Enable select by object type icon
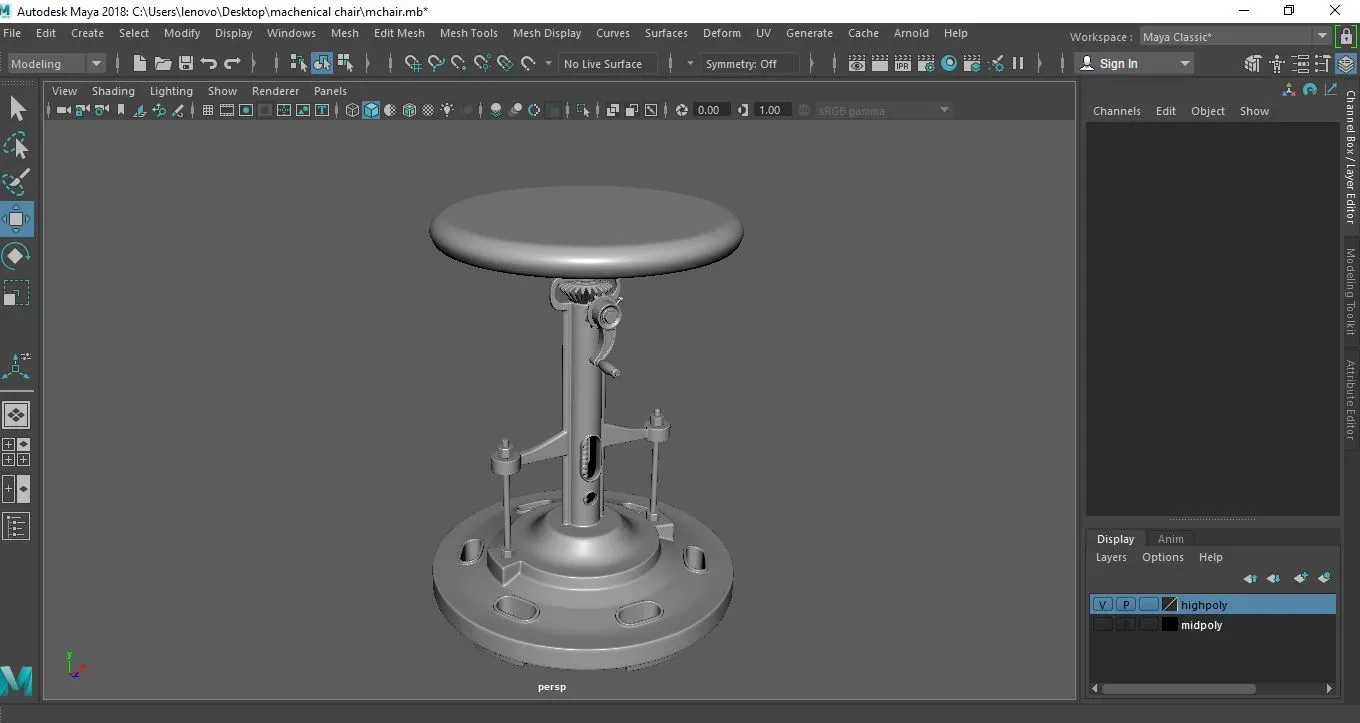Screen dimensions: 1360x723 [x=321, y=63]
